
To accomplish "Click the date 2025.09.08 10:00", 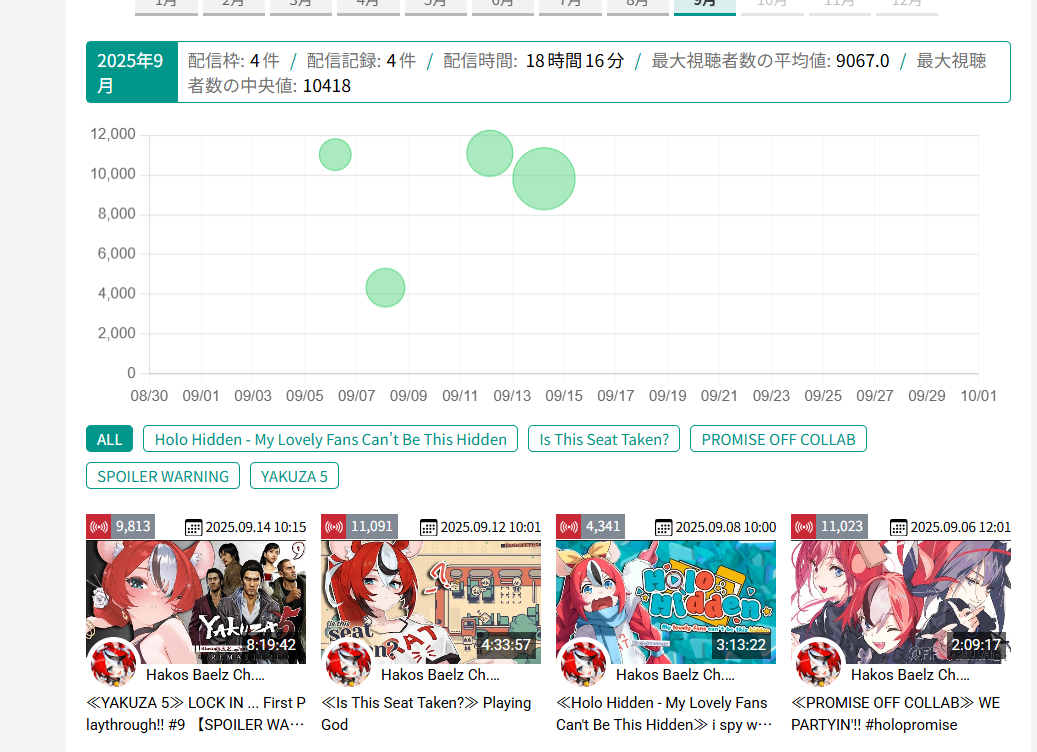I will pyautogui.click(x=726, y=527).
